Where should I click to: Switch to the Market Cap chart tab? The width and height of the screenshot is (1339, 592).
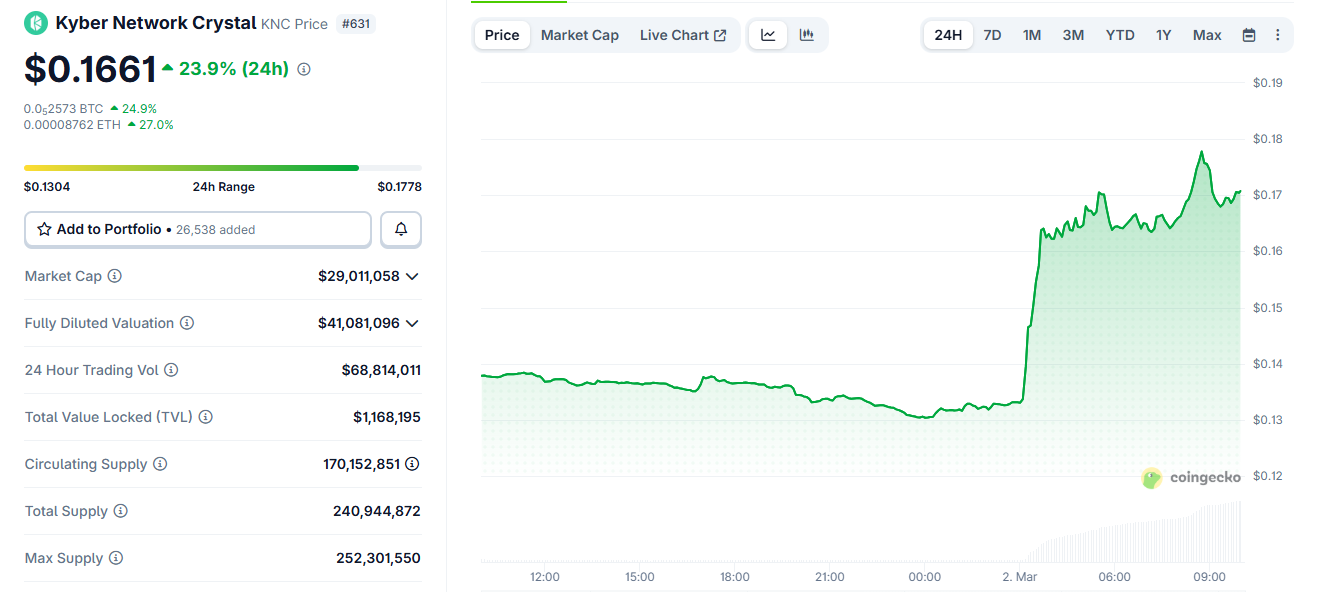[x=580, y=34]
